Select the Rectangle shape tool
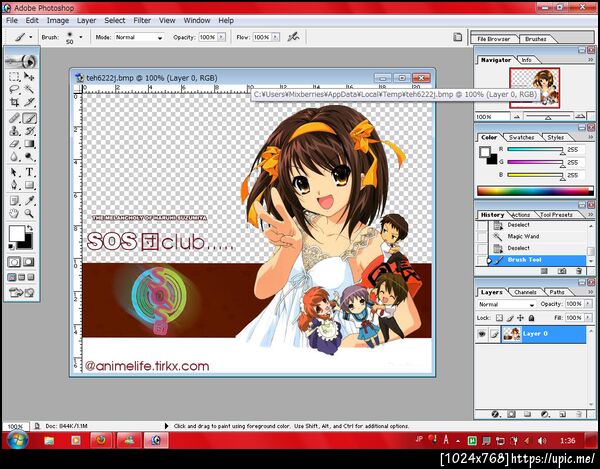The width and height of the screenshot is (600, 469). click(x=29, y=186)
